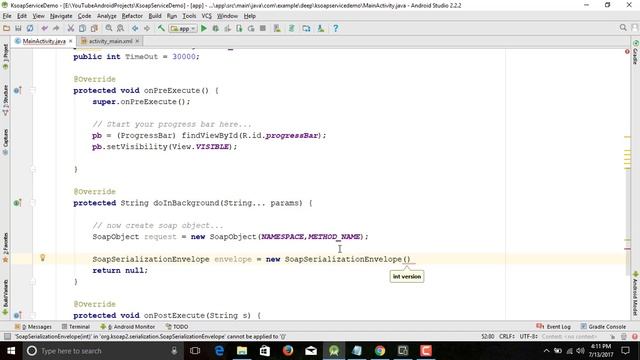The height and width of the screenshot is (360, 640).
Task: Switch to the MainActivity.java tab
Action: pyautogui.click(x=44, y=41)
